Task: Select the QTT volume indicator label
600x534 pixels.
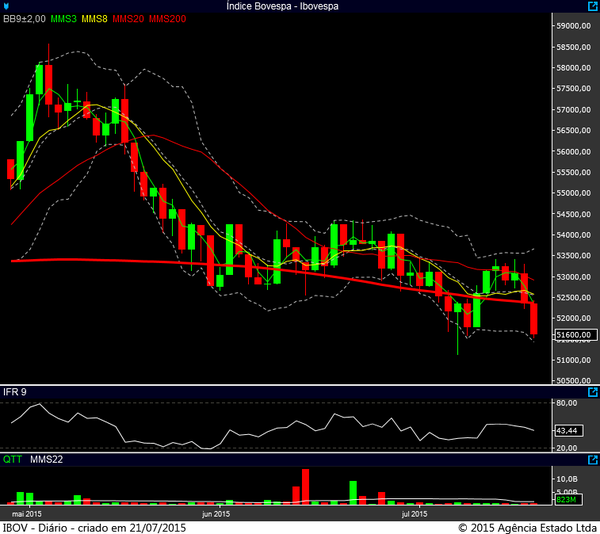Action: (x=12, y=461)
